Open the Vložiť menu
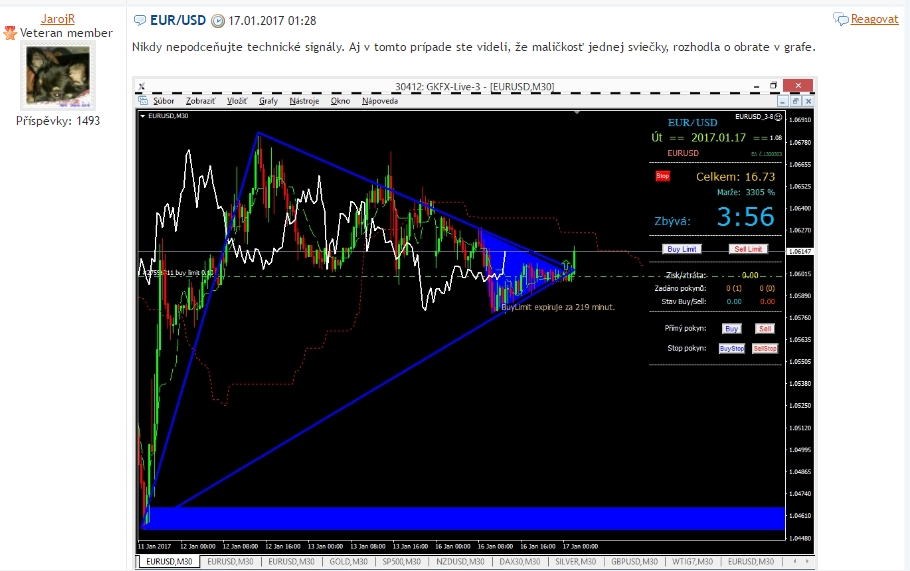 pyautogui.click(x=237, y=101)
